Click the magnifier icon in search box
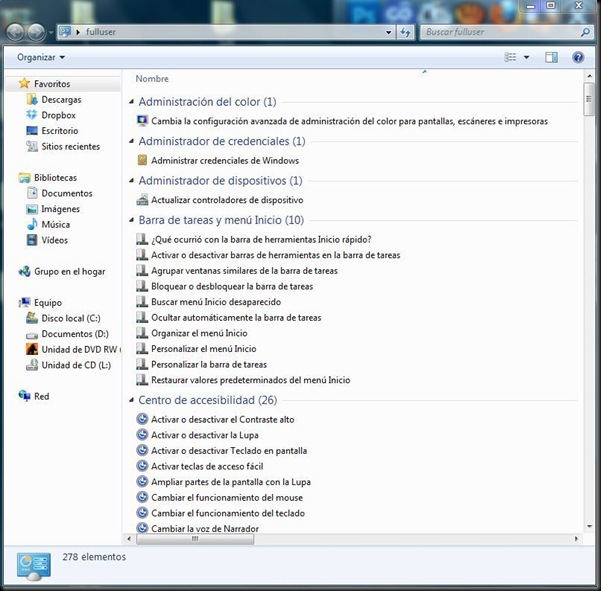The image size is (601, 591). [585, 32]
